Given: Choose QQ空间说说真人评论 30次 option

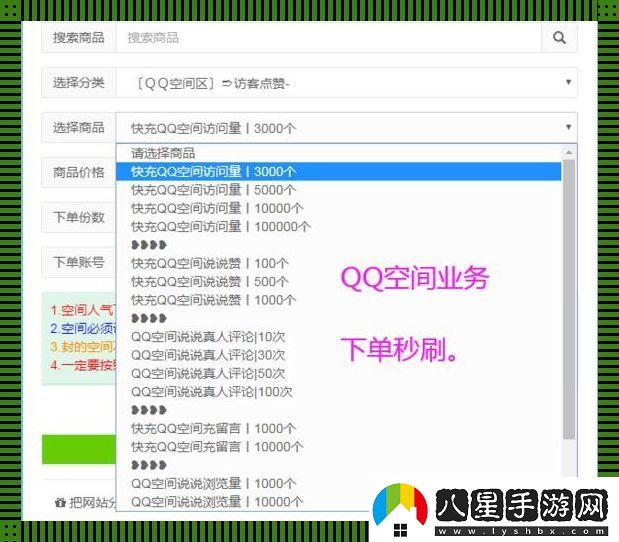Looking at the screenshot, I should point(338,355).
